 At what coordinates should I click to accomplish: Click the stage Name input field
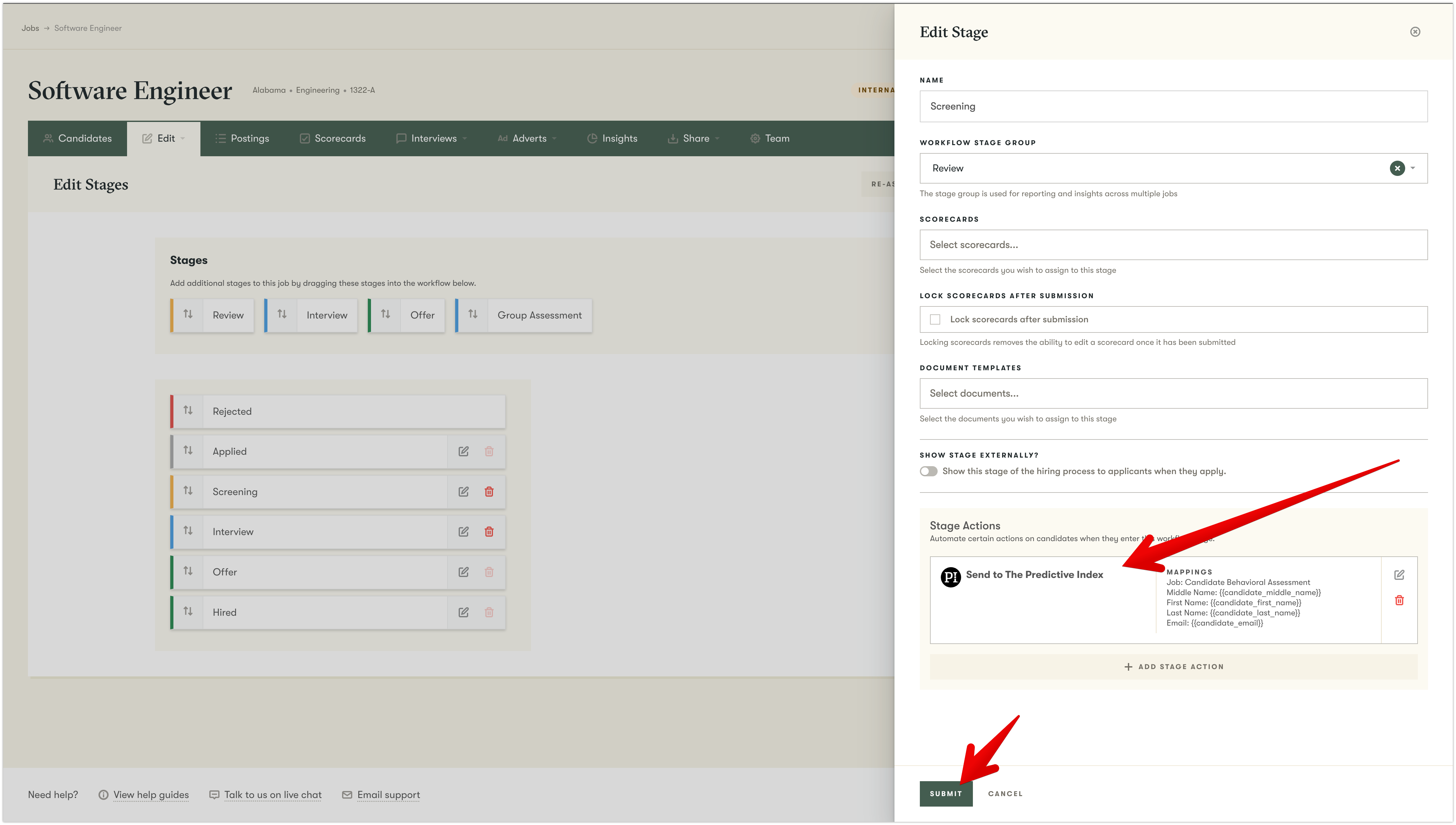[x=1173, y=106]
